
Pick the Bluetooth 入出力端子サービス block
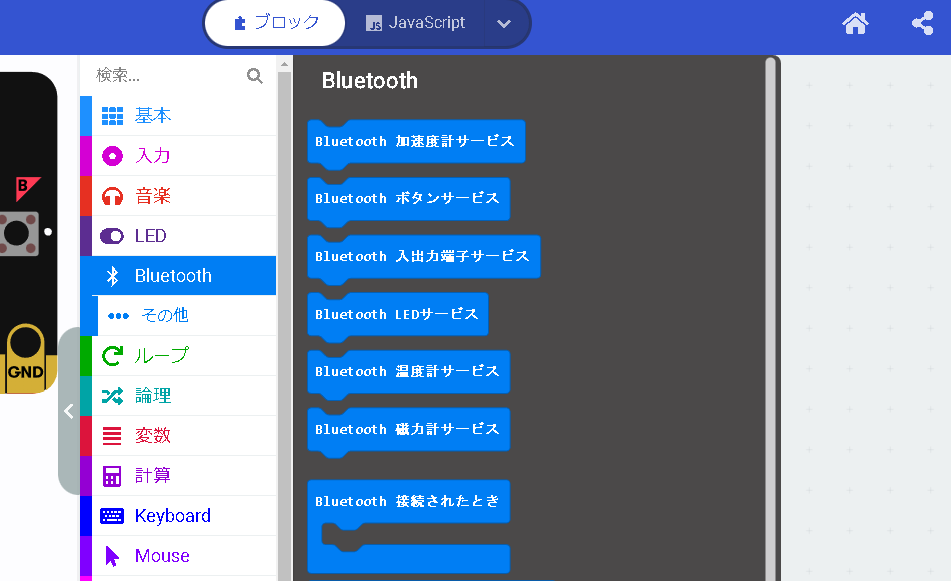point(423,257)
